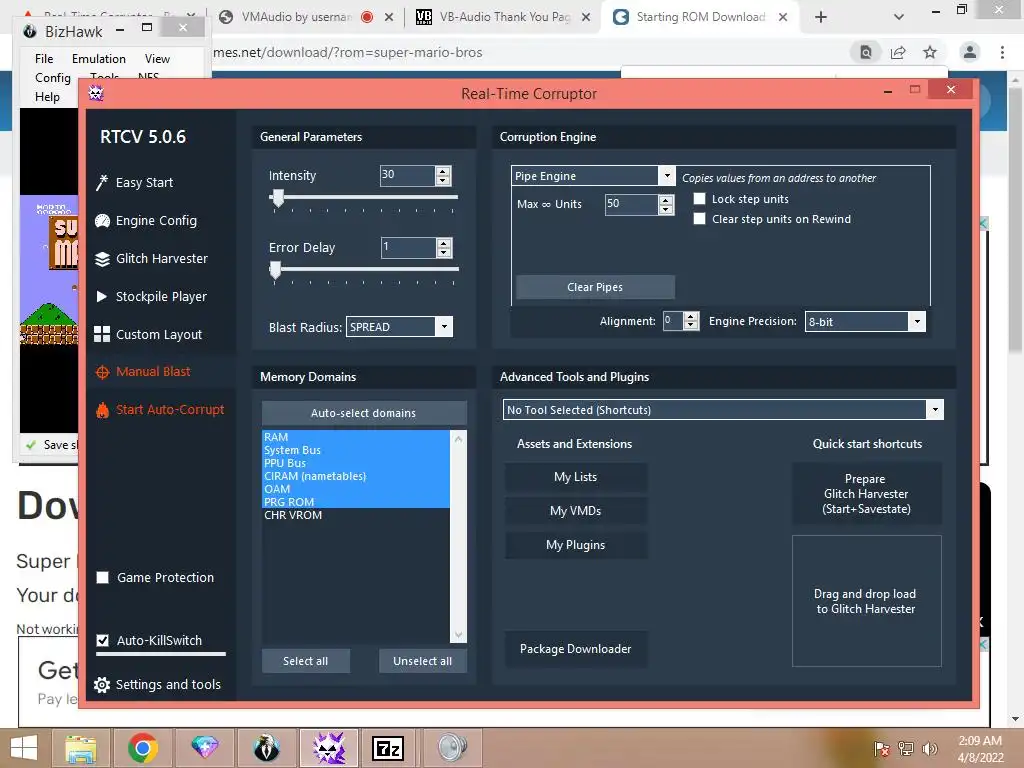Viewport: 1024px width, 768px height.
Task: Click system tray volume icon
Action: coord(929,748)
